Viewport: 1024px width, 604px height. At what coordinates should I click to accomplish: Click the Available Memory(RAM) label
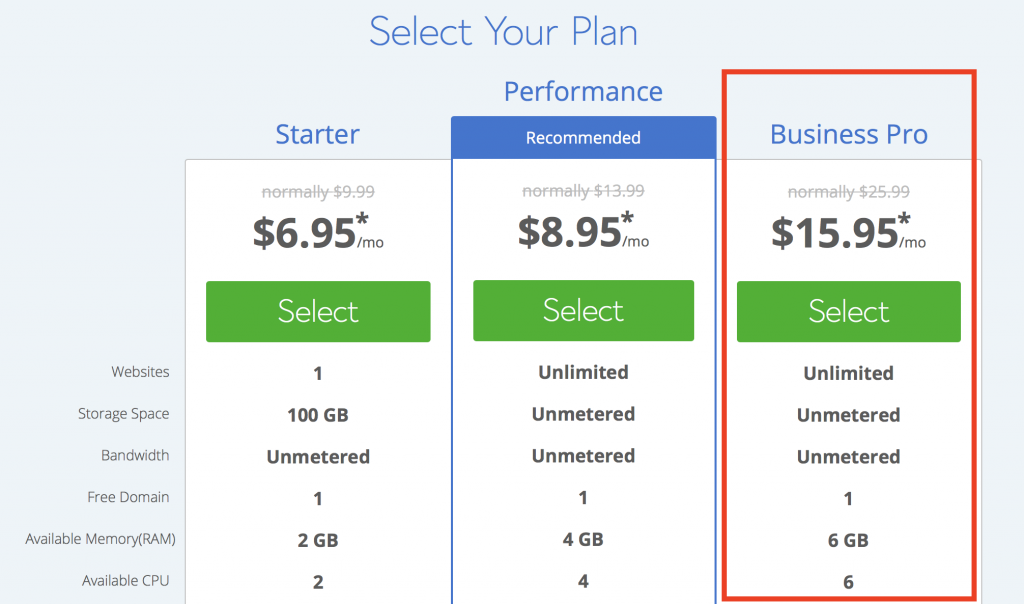[101, 539]
